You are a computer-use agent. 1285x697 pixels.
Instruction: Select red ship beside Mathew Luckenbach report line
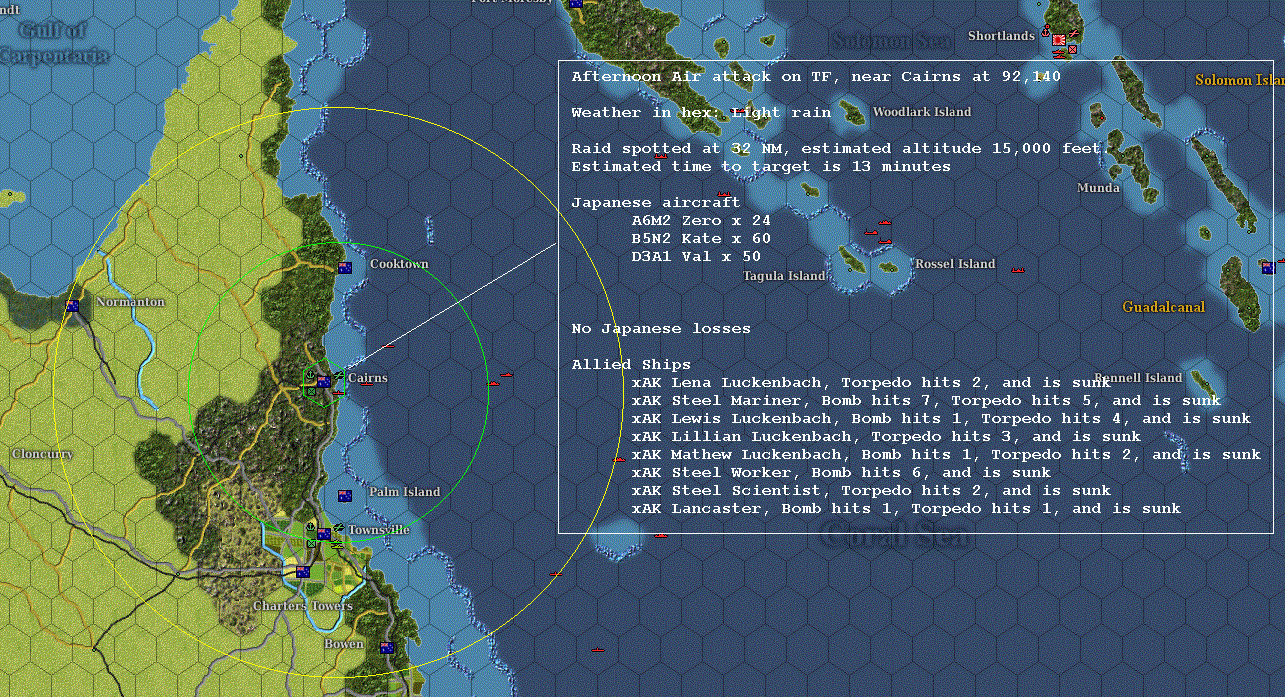(619, 459)
